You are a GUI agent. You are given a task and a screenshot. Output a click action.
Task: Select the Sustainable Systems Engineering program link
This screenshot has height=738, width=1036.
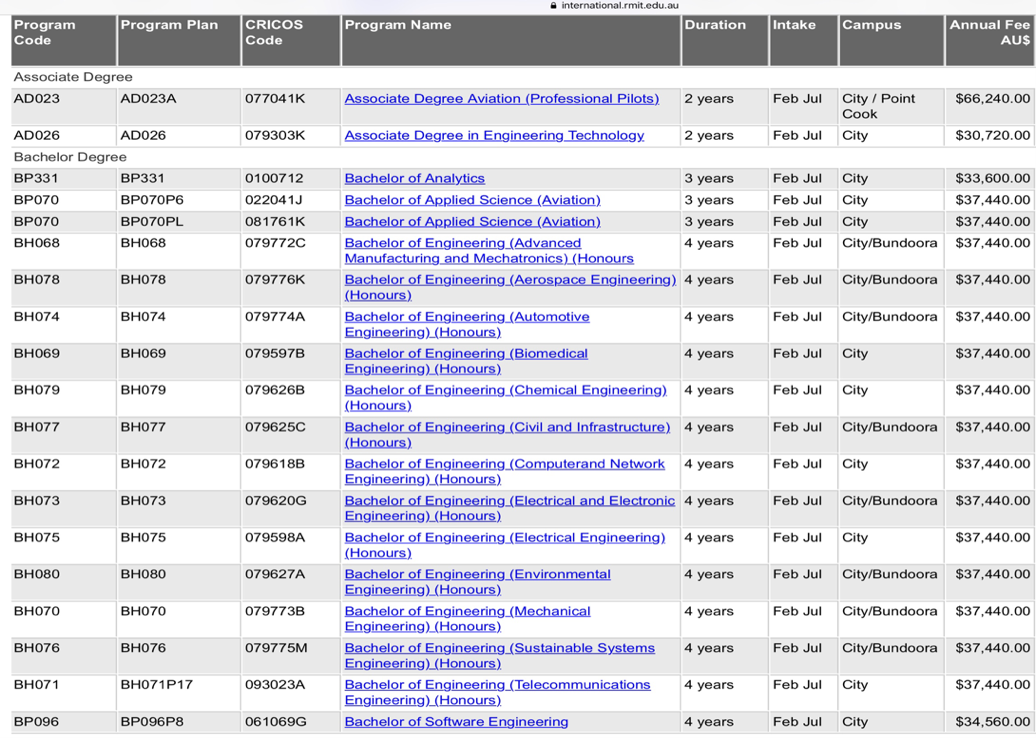(x=499, y=649)
